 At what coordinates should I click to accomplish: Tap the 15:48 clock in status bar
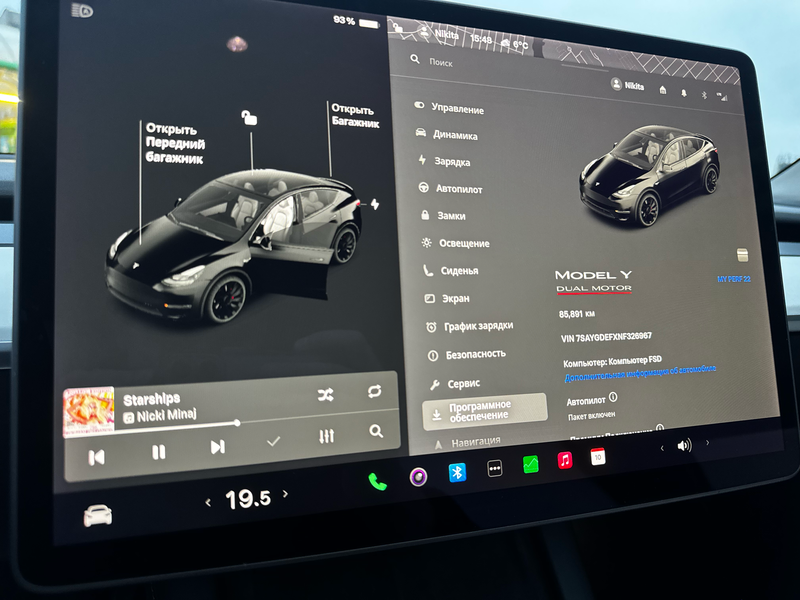coord(481,39)
